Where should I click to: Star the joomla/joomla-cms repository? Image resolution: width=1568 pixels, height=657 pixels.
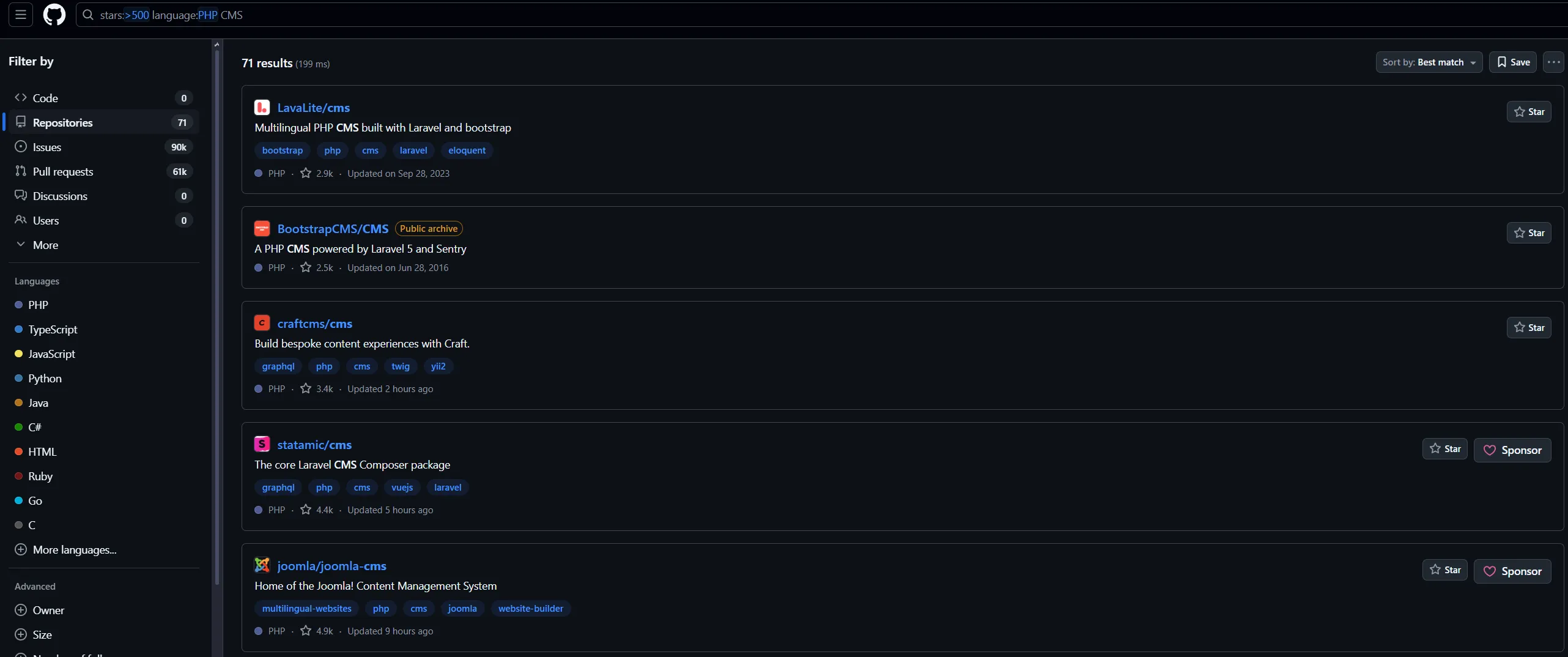pos(1444,570)
